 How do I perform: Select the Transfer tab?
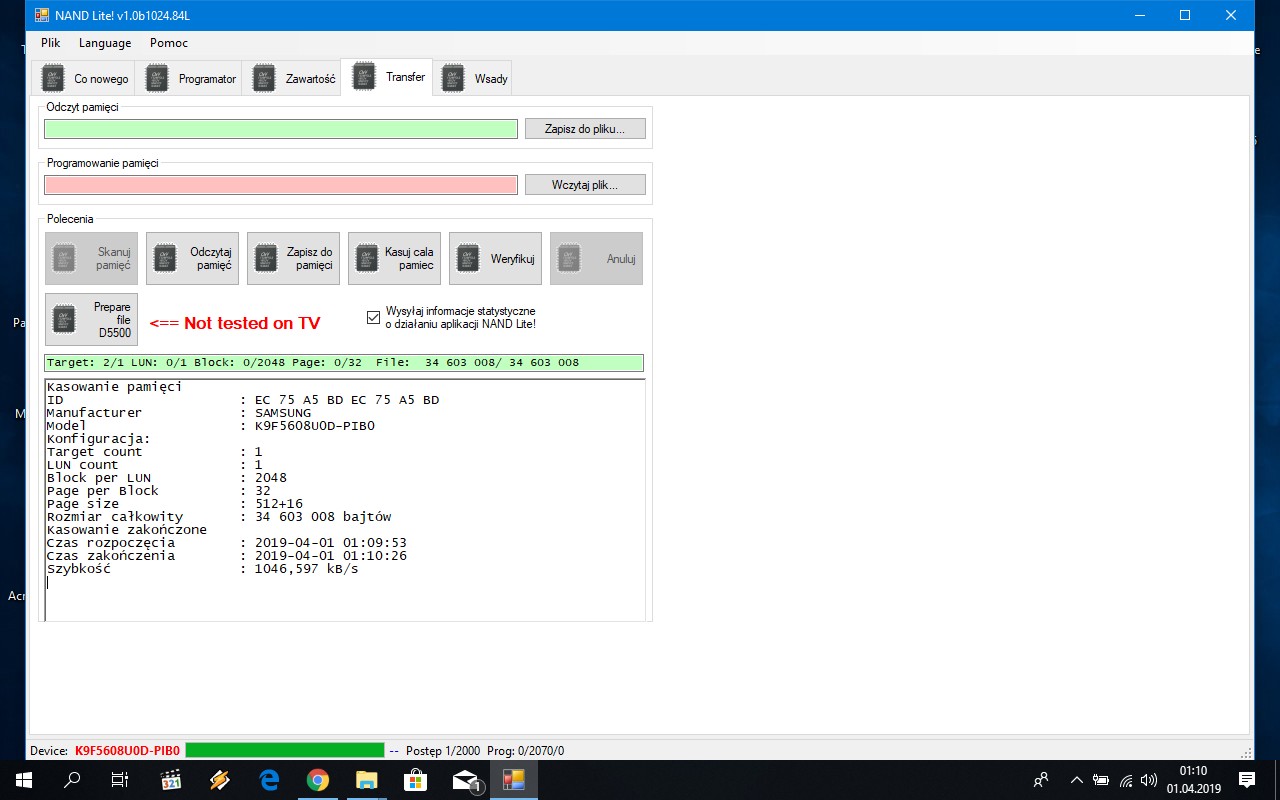click(x=386, y=77)
